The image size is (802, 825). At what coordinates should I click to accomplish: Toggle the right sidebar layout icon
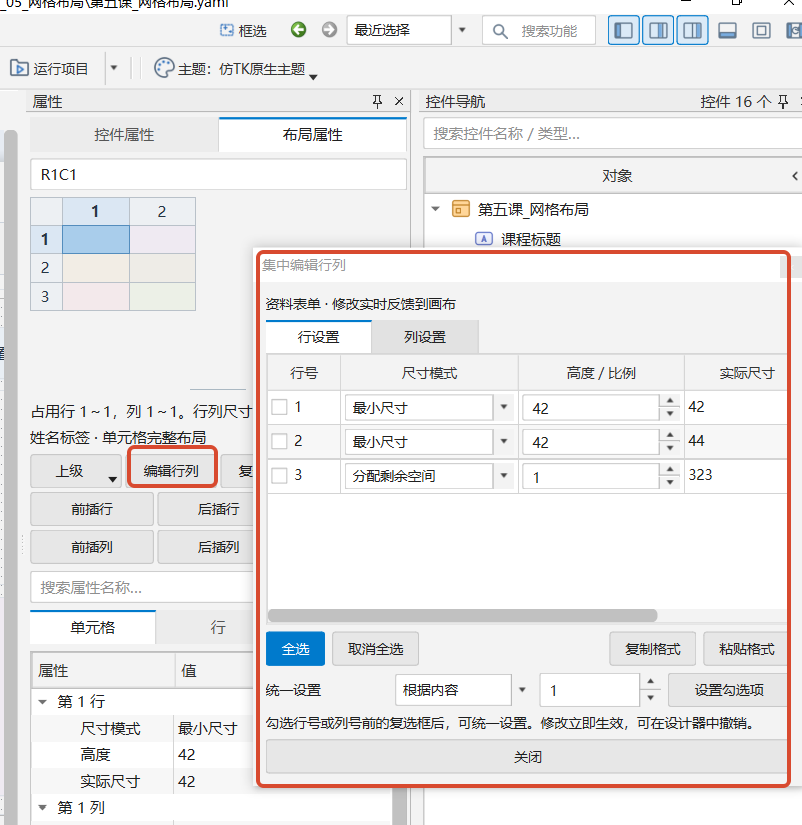tap(692, 30)
